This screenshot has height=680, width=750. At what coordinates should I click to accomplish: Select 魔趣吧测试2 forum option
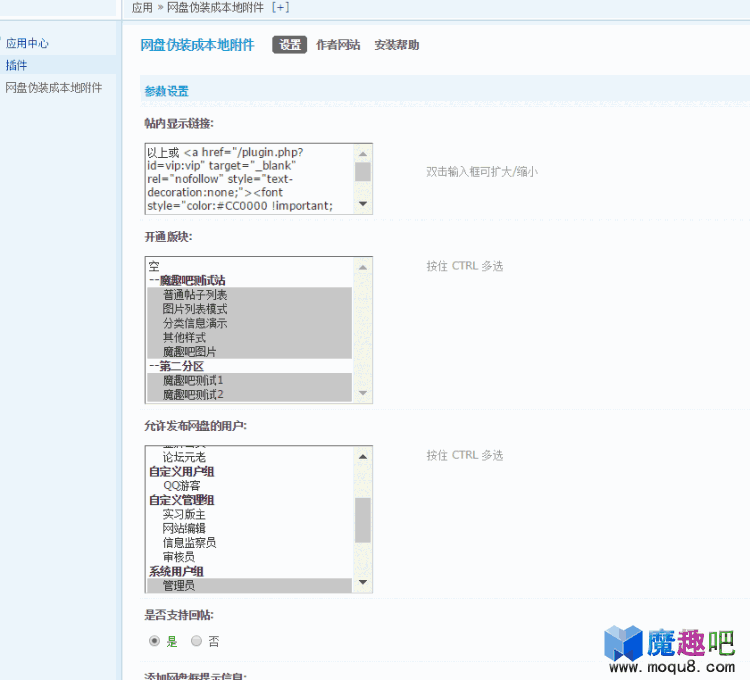click(249, 395)
